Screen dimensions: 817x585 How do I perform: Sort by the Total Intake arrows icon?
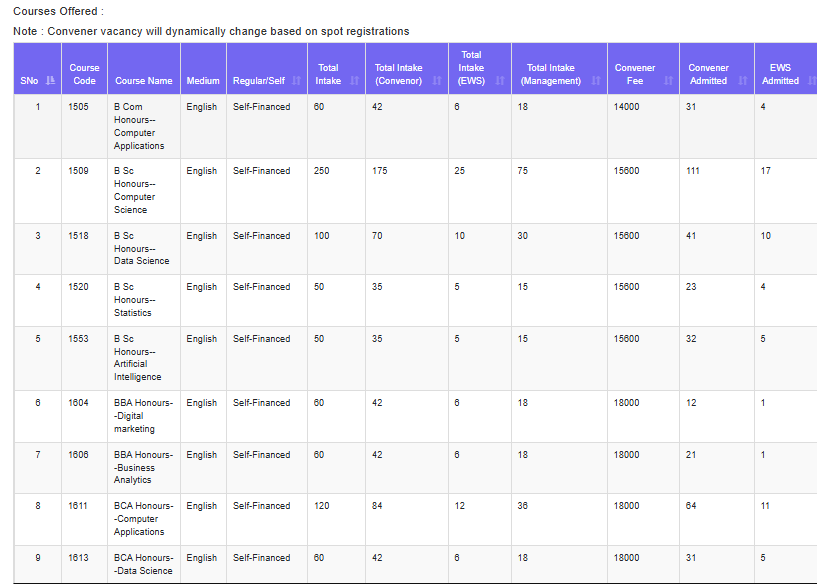tap(354, 80)
